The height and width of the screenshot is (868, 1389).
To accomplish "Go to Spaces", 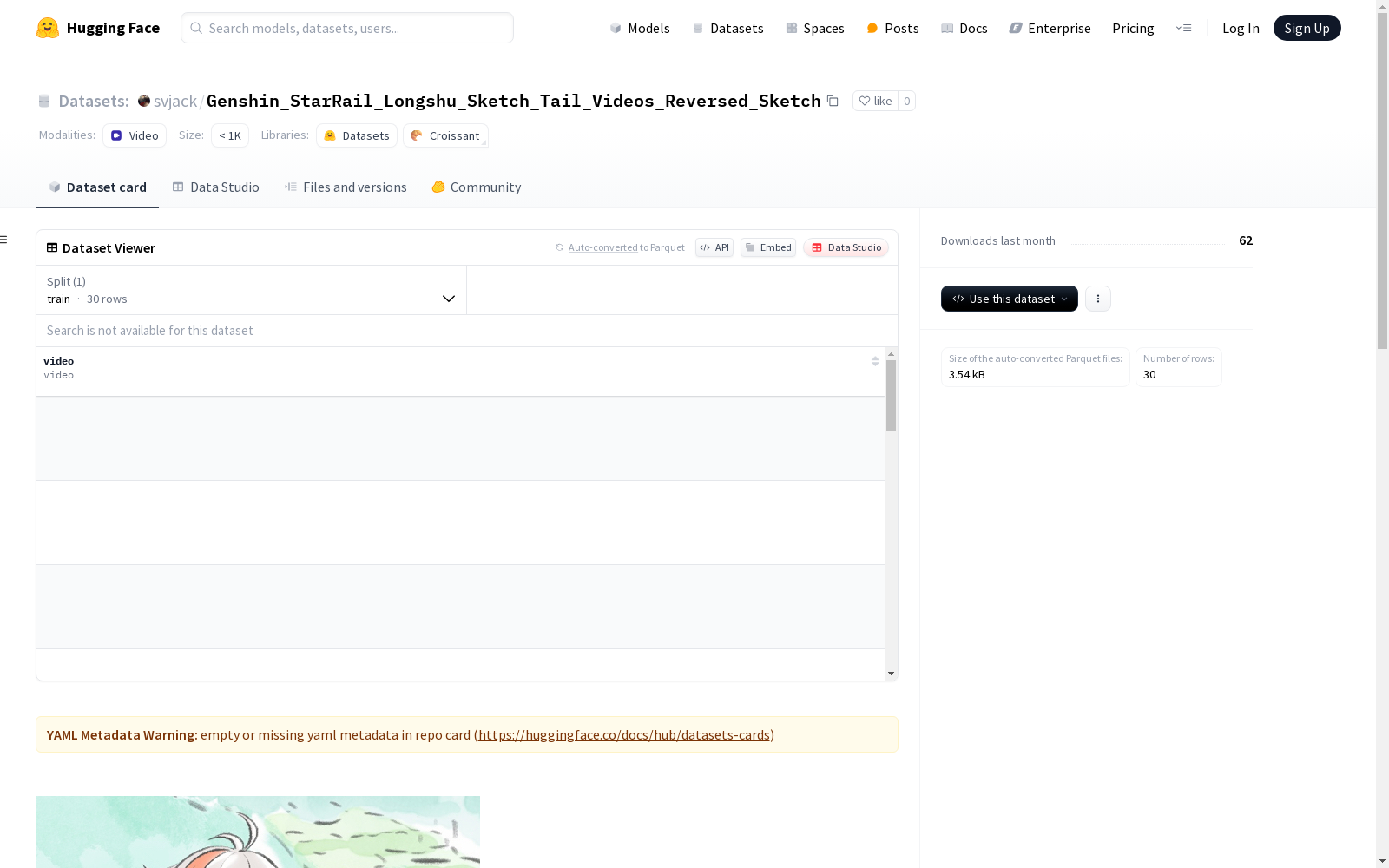I will (x=814, y=28).
